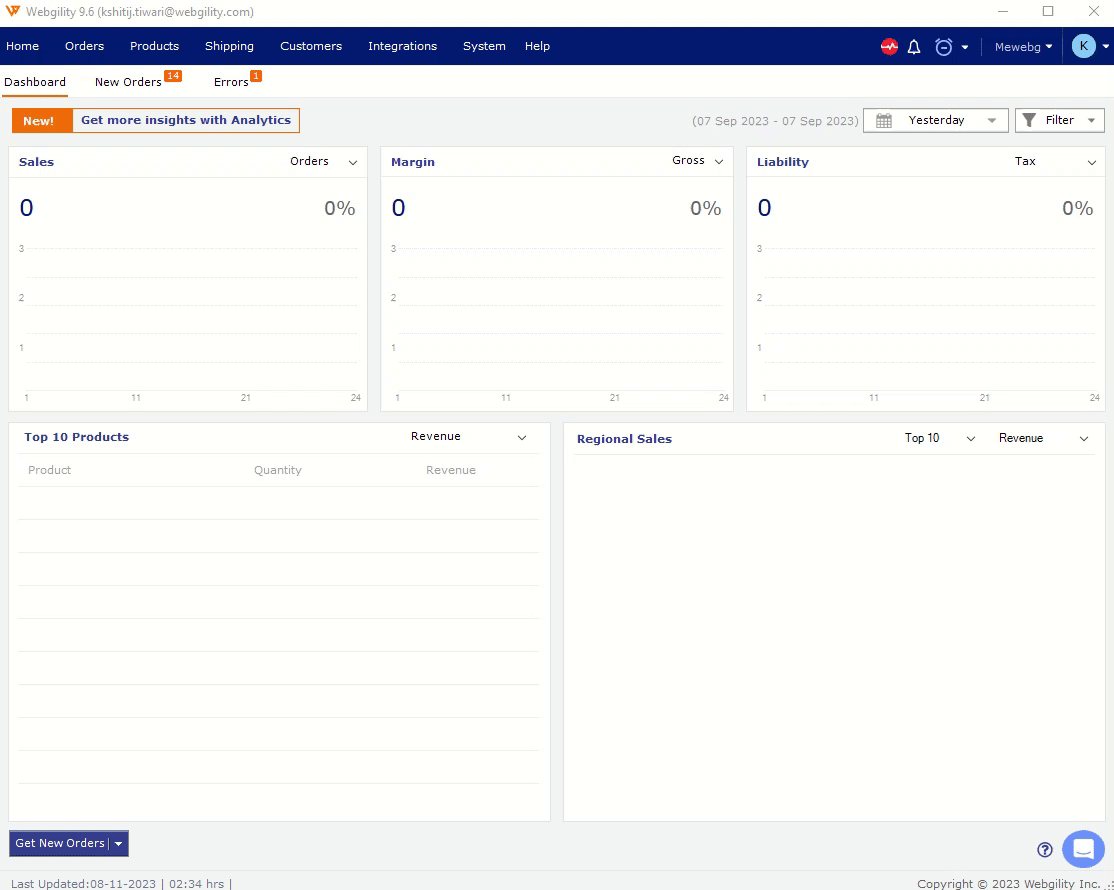Click the Regional Sales heading

click(624, 439)
